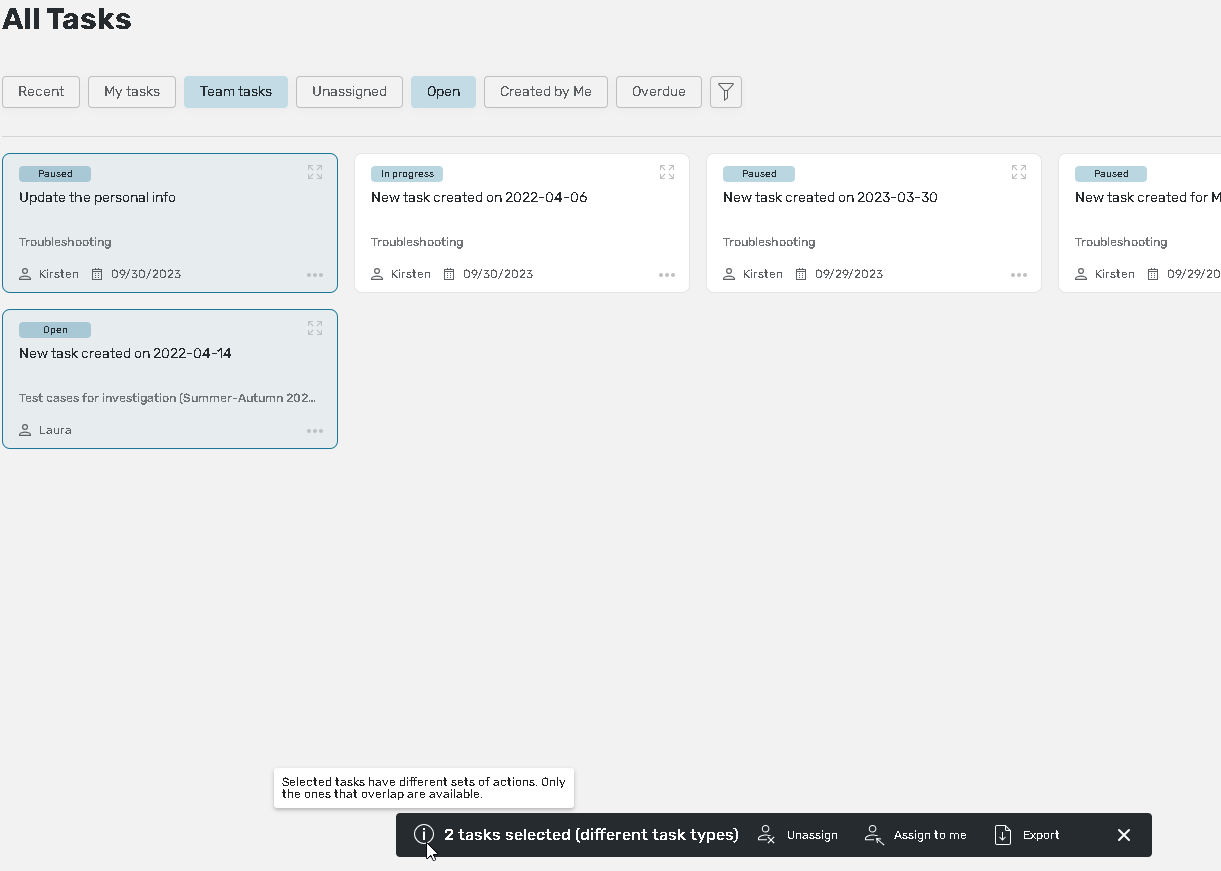The image size is (1221, 871).
Task: Expand the 2022-04-06 task card to full view
Action: tap(667, 173)
